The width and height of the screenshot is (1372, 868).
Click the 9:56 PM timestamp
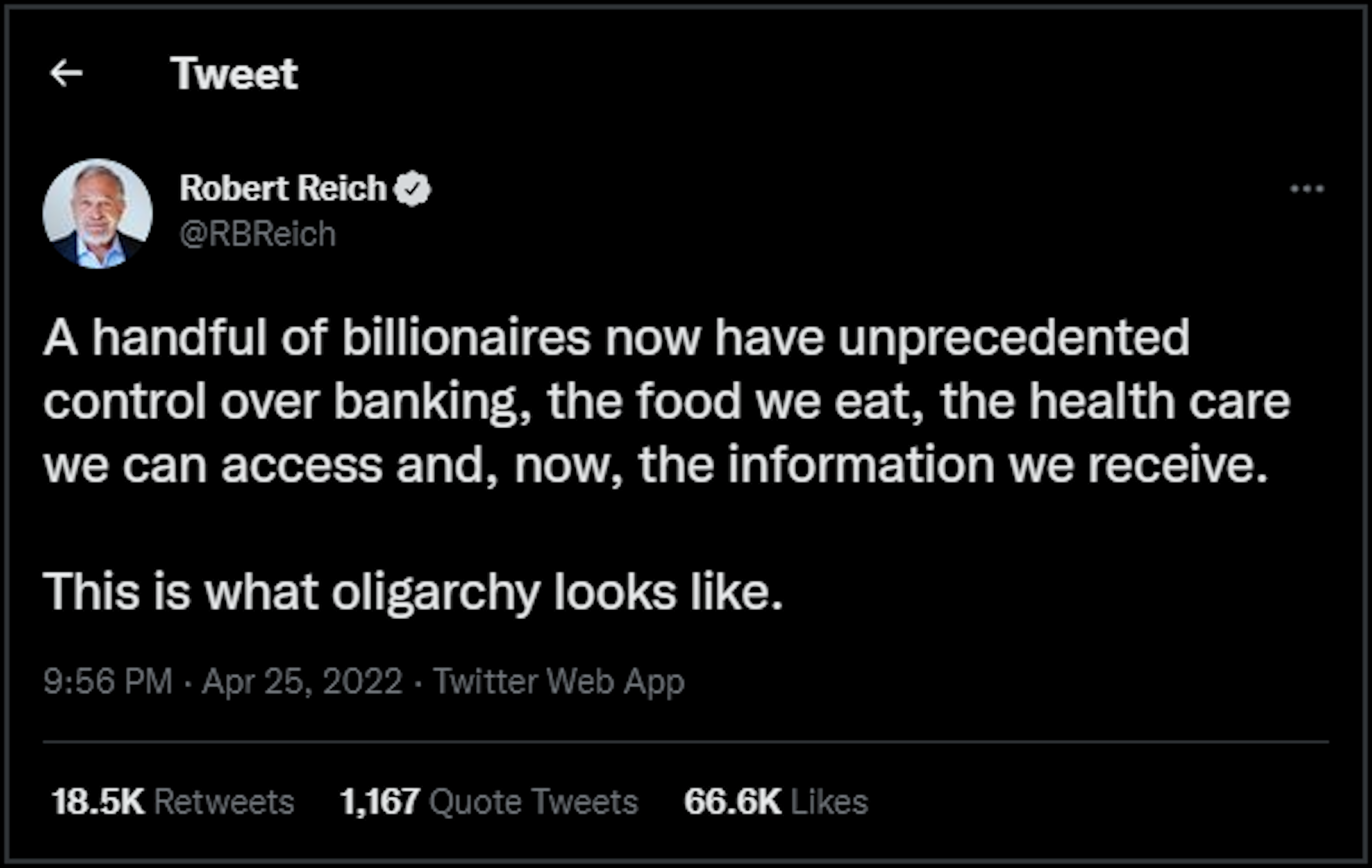[x=108, y=681]
